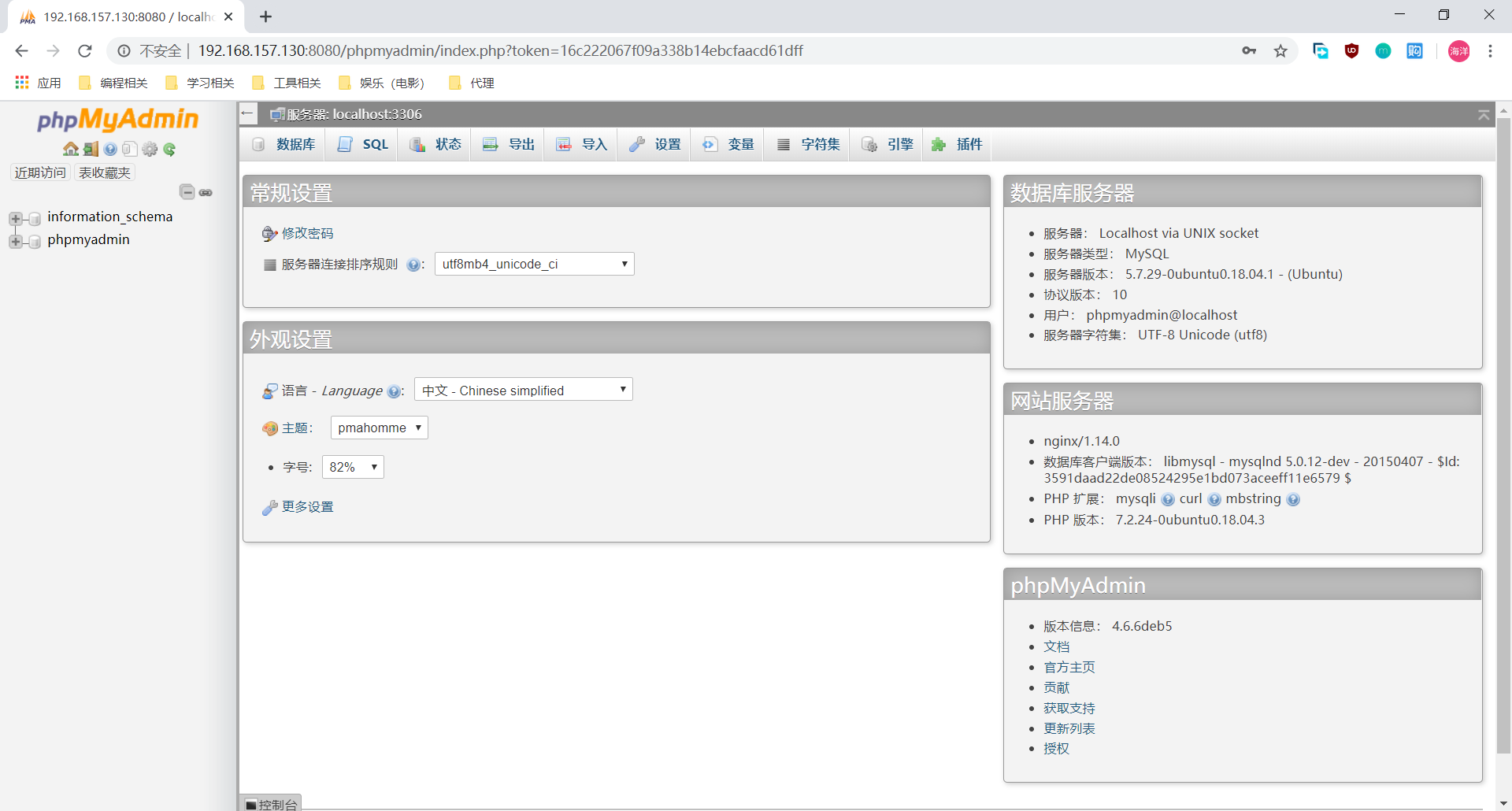1512x811 pixels.
Task: Open the 编程相关 bookmarks folder
Action: pos(113,83)
